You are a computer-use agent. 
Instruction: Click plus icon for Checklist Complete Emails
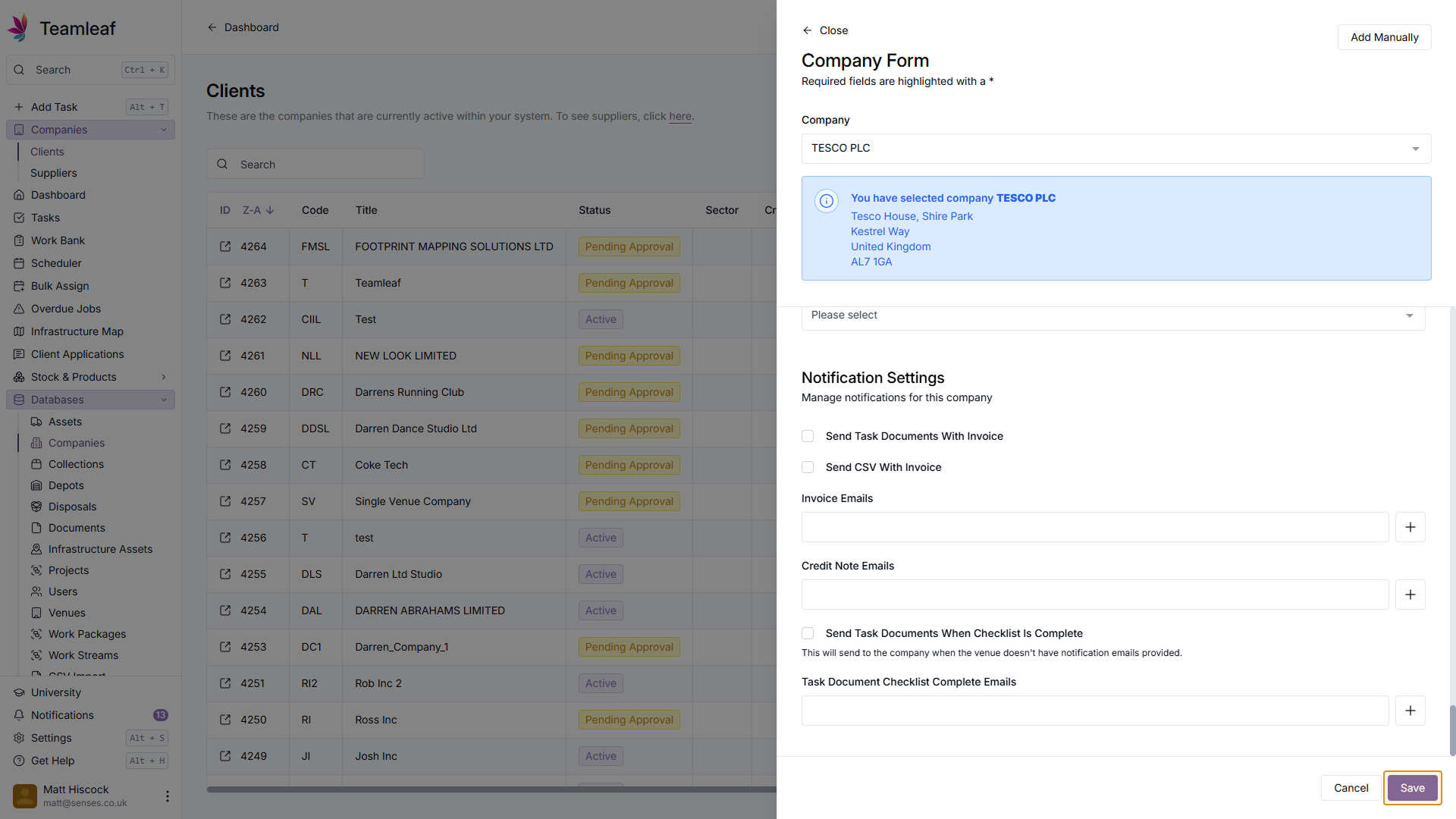coord(1410,711)
